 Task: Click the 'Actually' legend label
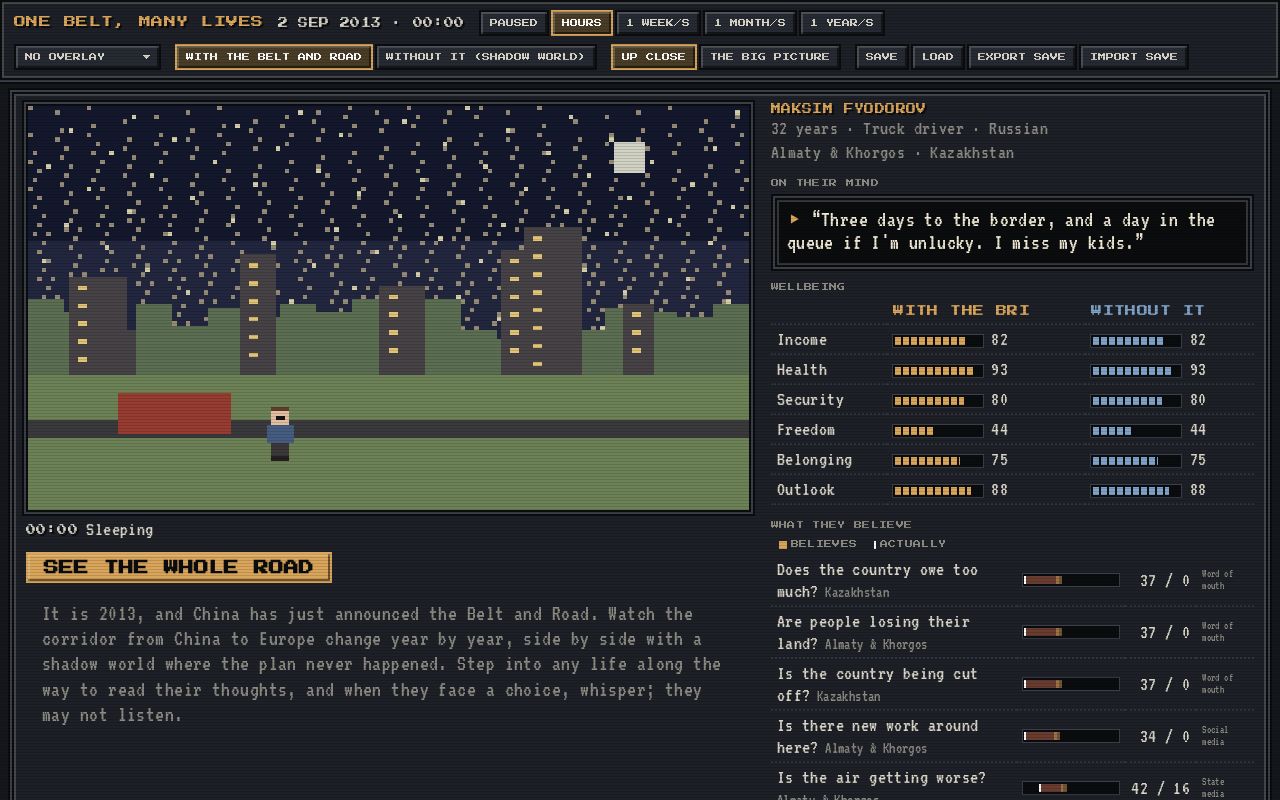912,544
